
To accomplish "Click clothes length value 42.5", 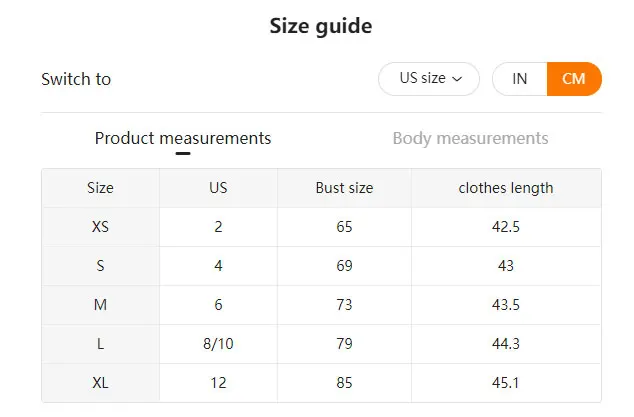I will click(x=506, y=227).
